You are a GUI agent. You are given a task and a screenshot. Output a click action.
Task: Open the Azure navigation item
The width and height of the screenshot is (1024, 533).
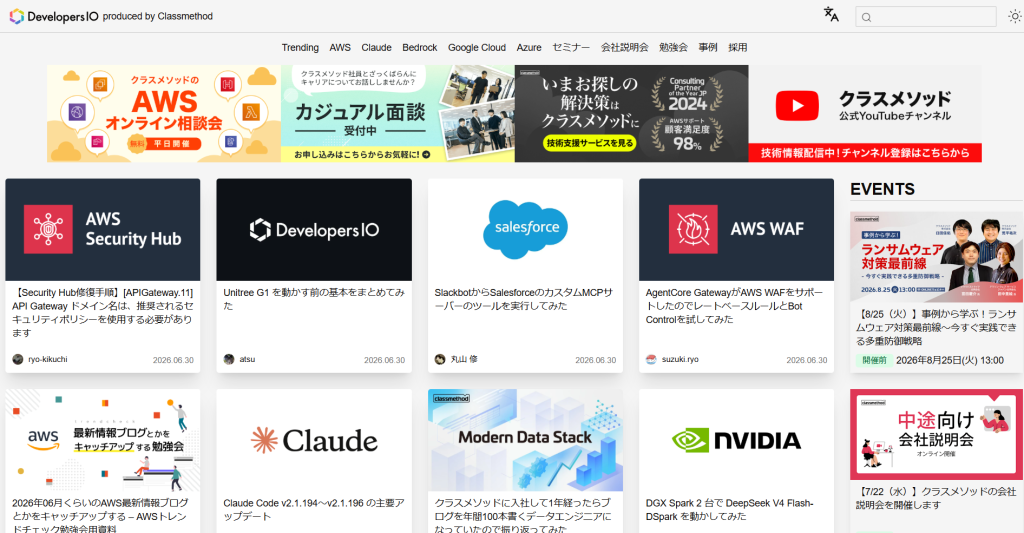click(529, 48)
